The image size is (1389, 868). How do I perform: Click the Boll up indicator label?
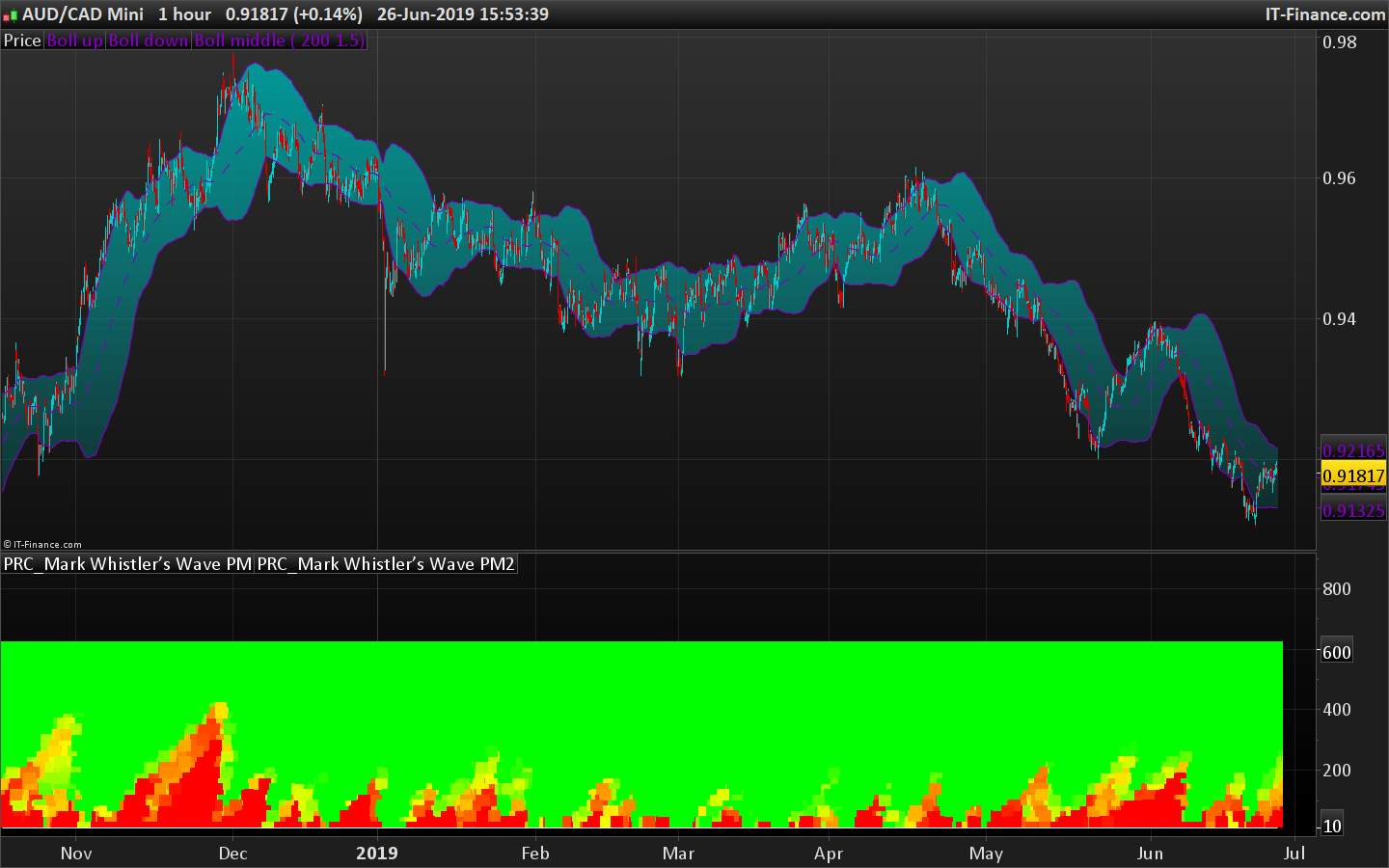(74, 41)
